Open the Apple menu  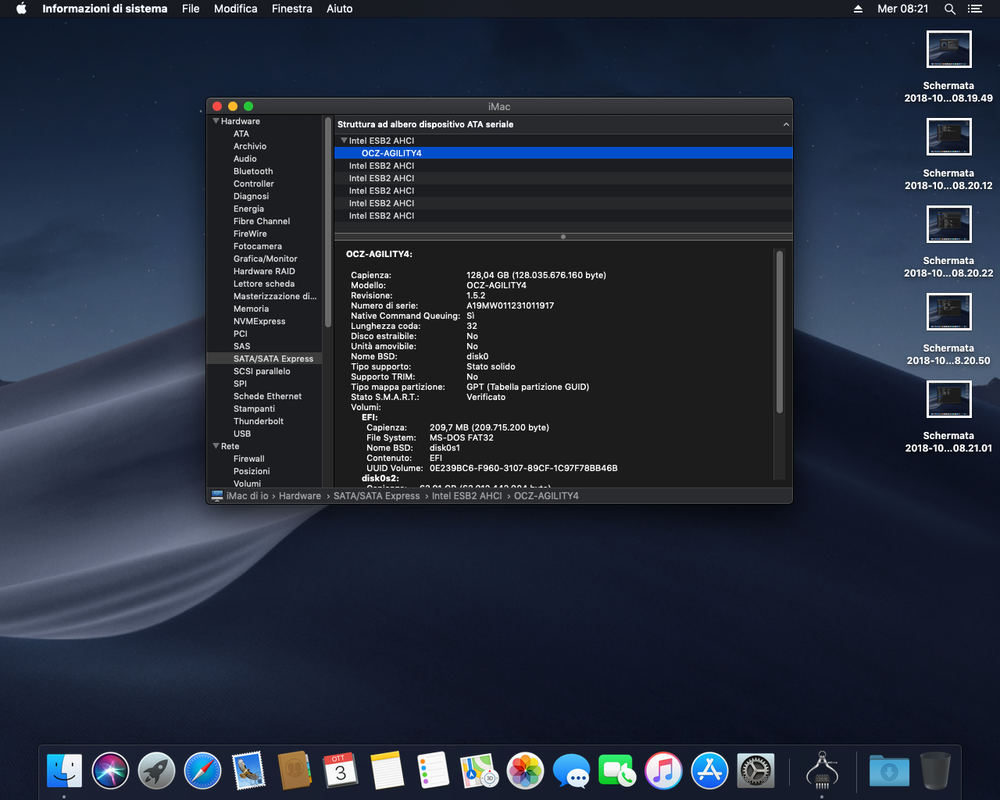click(x=21, y=9)
